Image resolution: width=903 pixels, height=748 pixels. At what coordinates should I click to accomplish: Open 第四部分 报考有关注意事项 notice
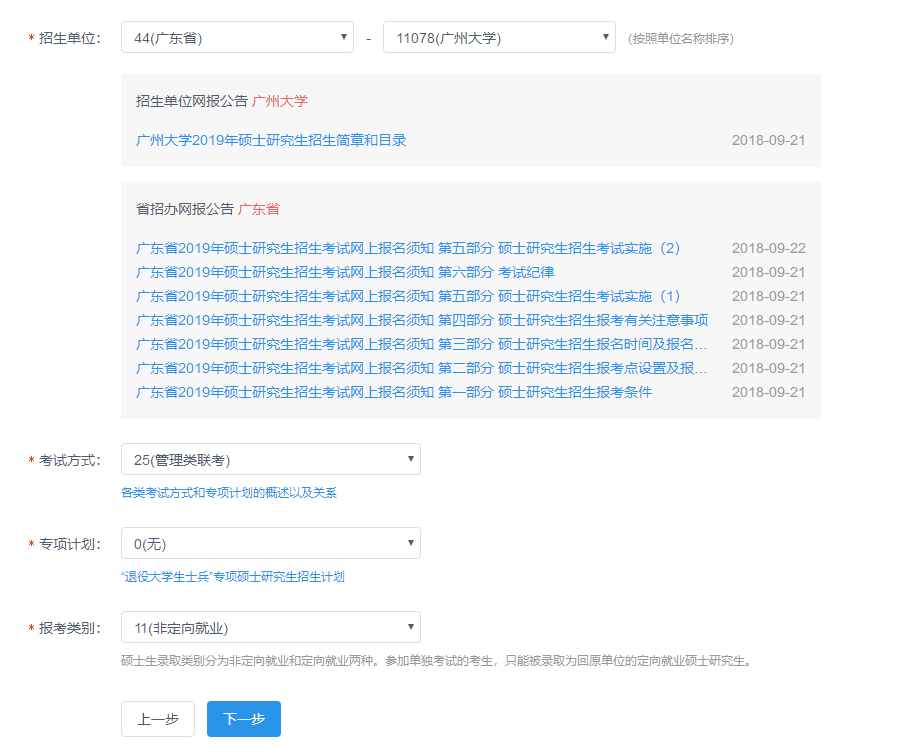point(422,320)
